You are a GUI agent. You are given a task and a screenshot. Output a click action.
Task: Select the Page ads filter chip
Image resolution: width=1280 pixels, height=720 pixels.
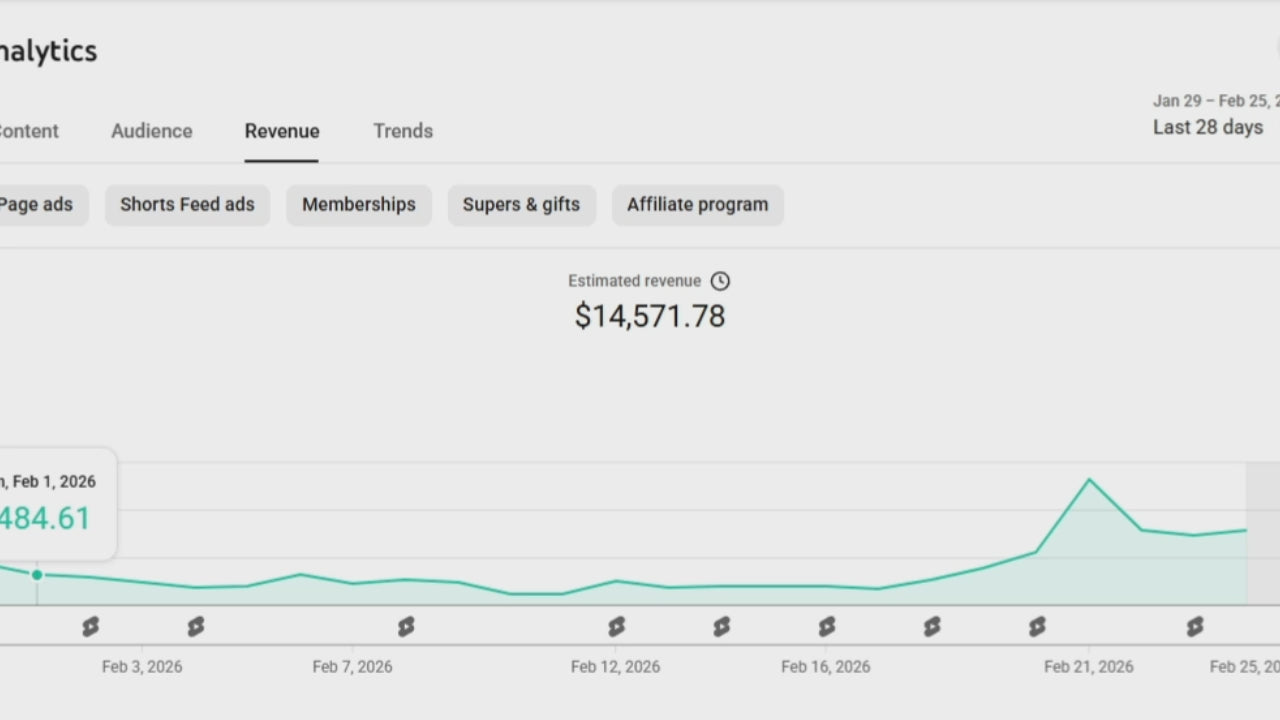(37, 205)
